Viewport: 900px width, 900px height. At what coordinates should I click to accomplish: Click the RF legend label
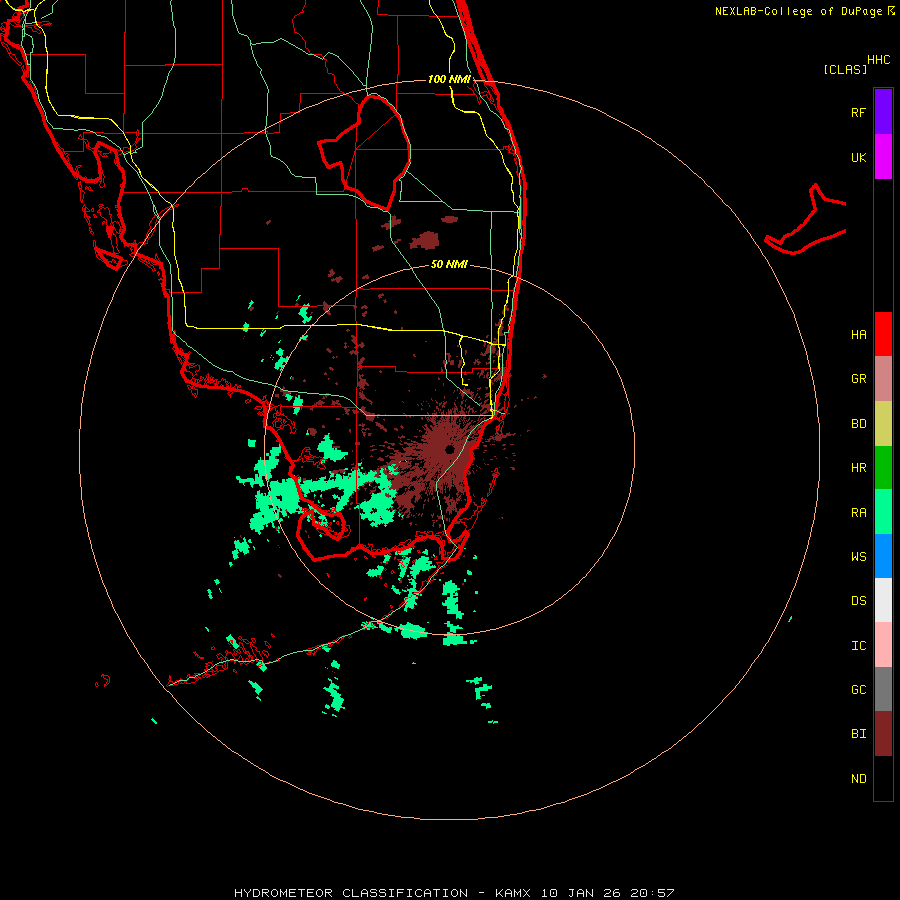coord(858,112)
